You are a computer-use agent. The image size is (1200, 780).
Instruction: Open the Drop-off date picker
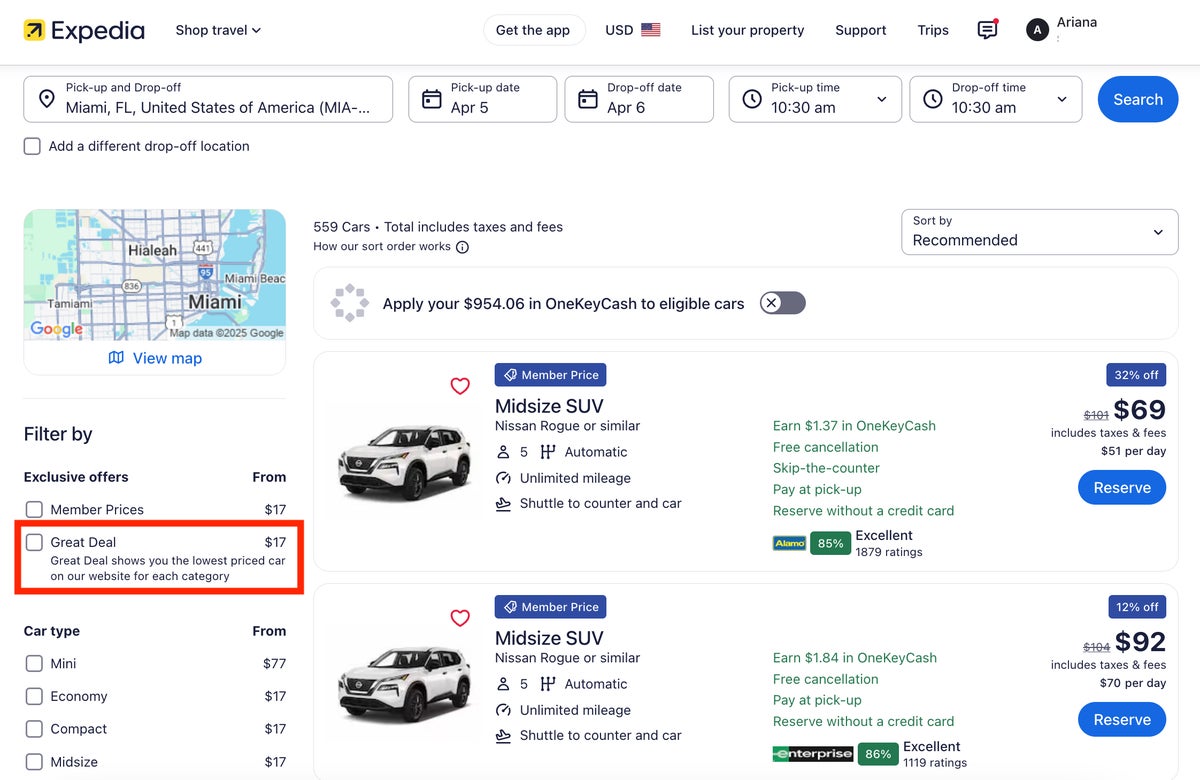click(x=639, y=99)
